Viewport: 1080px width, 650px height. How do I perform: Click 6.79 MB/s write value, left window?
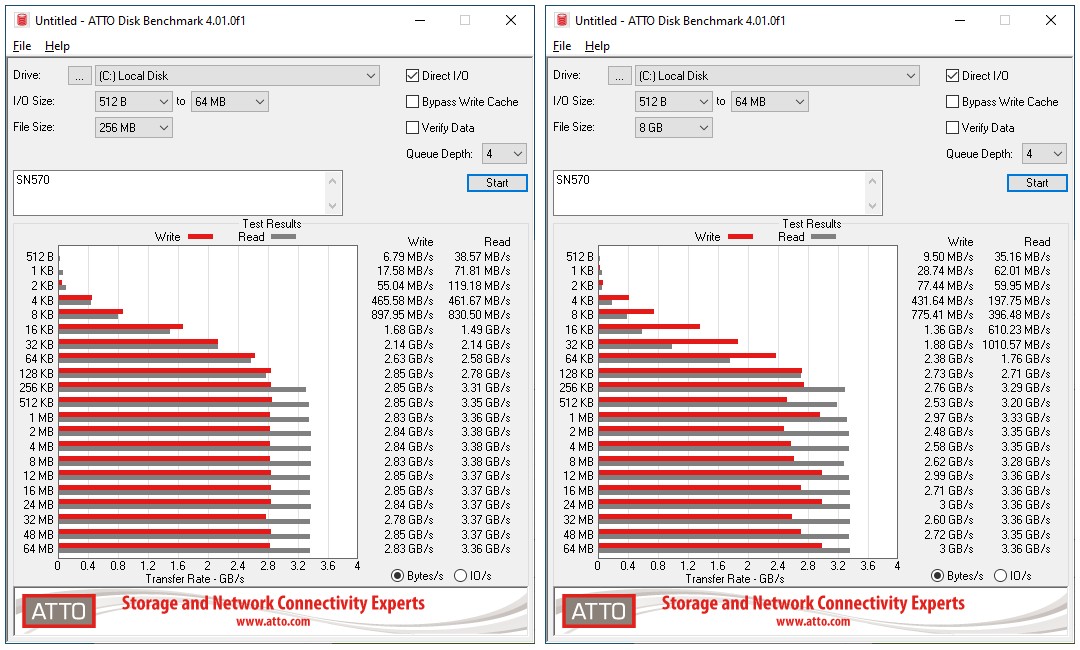408,257
